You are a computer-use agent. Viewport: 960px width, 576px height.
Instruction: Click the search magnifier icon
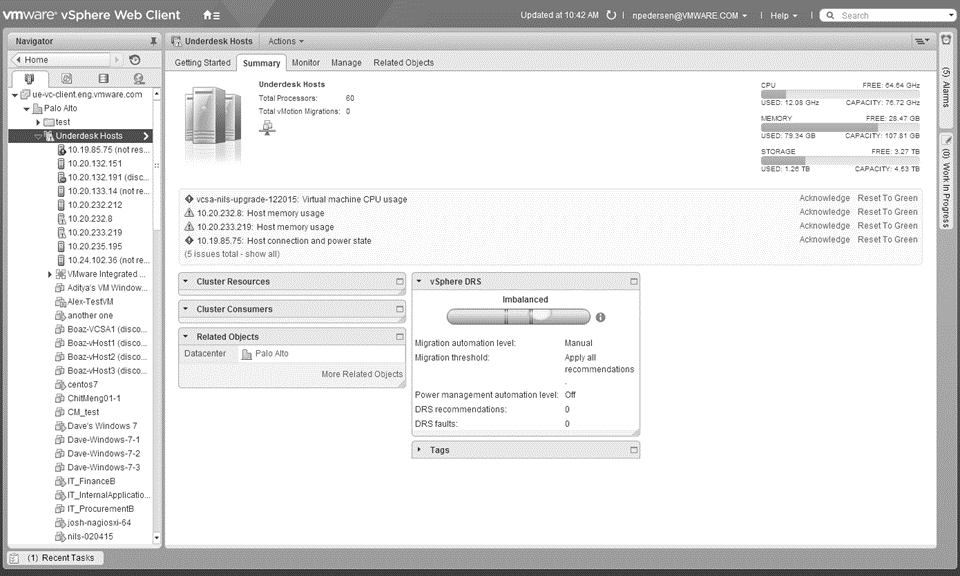(x=830, y=15)
